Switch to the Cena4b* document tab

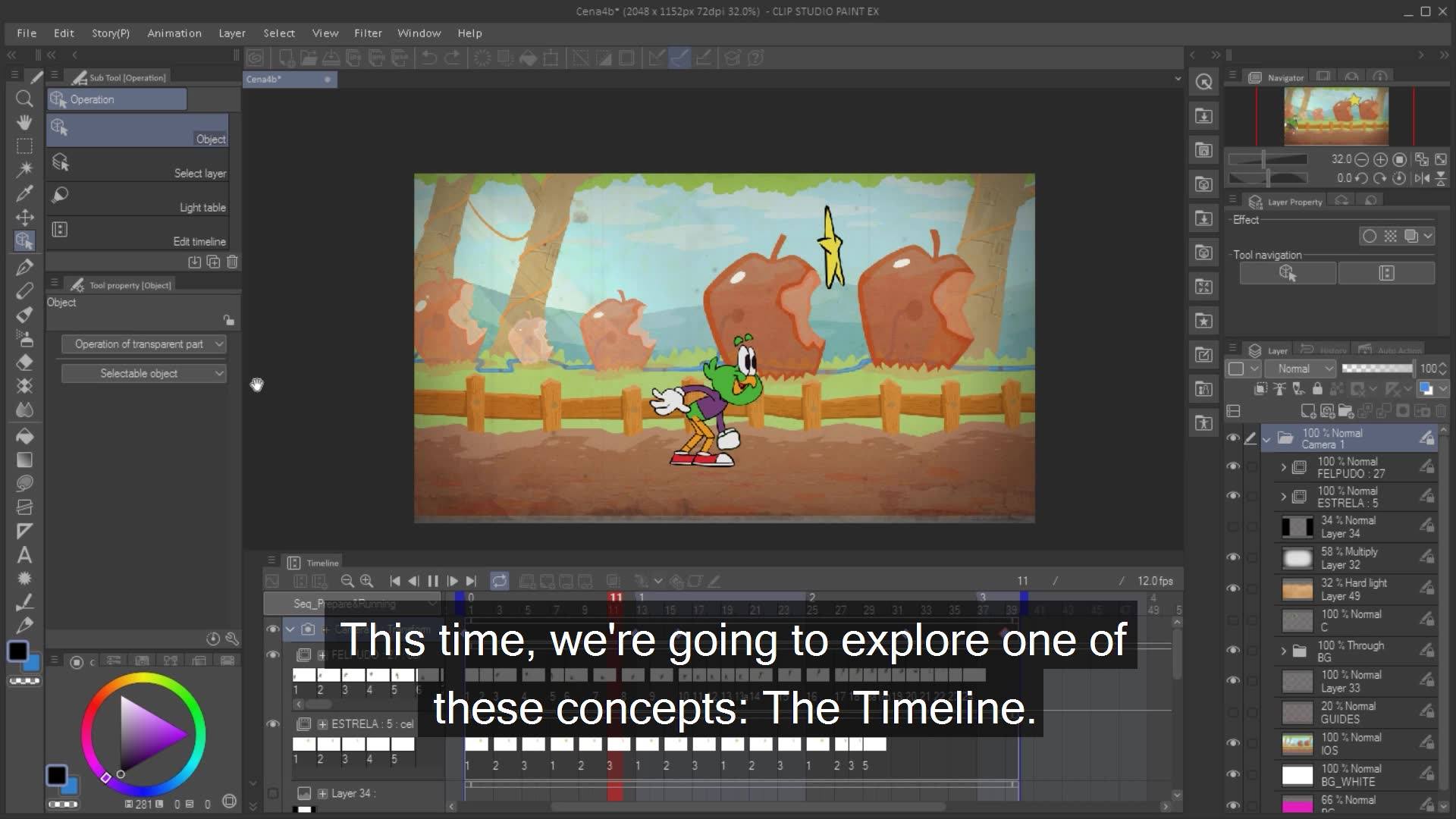[290, 79]
